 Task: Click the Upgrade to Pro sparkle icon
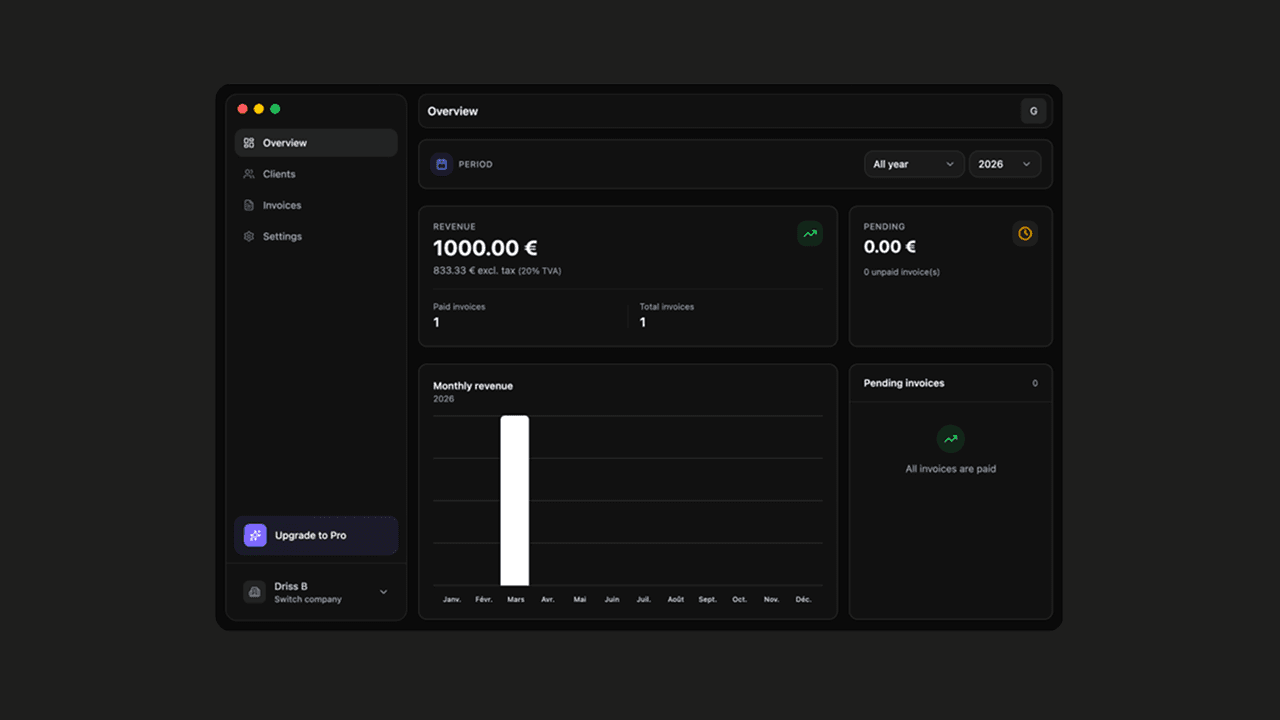pyautogui.click(x=255, y=535)
